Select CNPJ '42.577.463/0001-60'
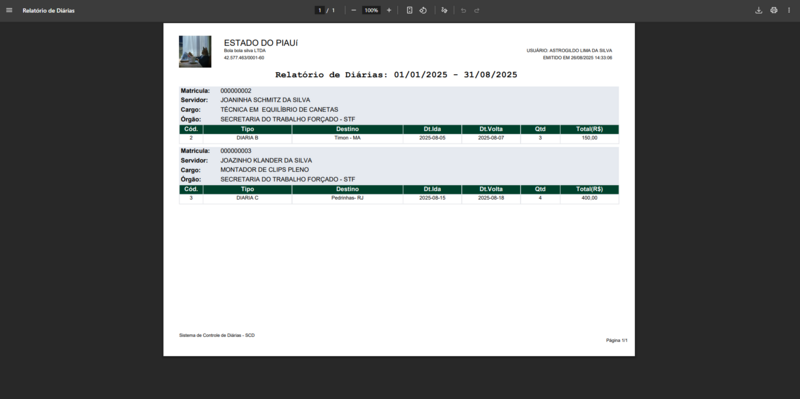The width and height of the screenshot is (800, 399). pyautogui.click(x=244, y=58)
